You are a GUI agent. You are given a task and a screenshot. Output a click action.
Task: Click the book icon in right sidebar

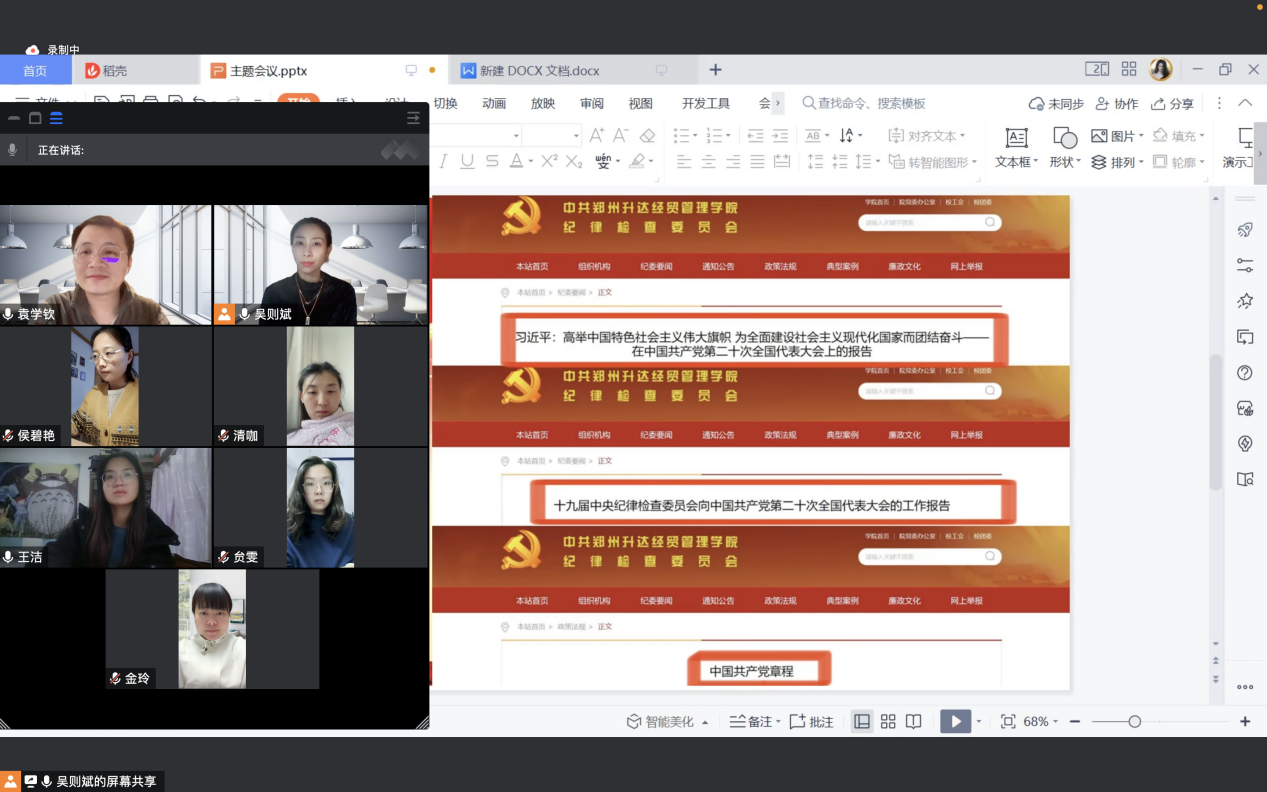[1245, 479]
